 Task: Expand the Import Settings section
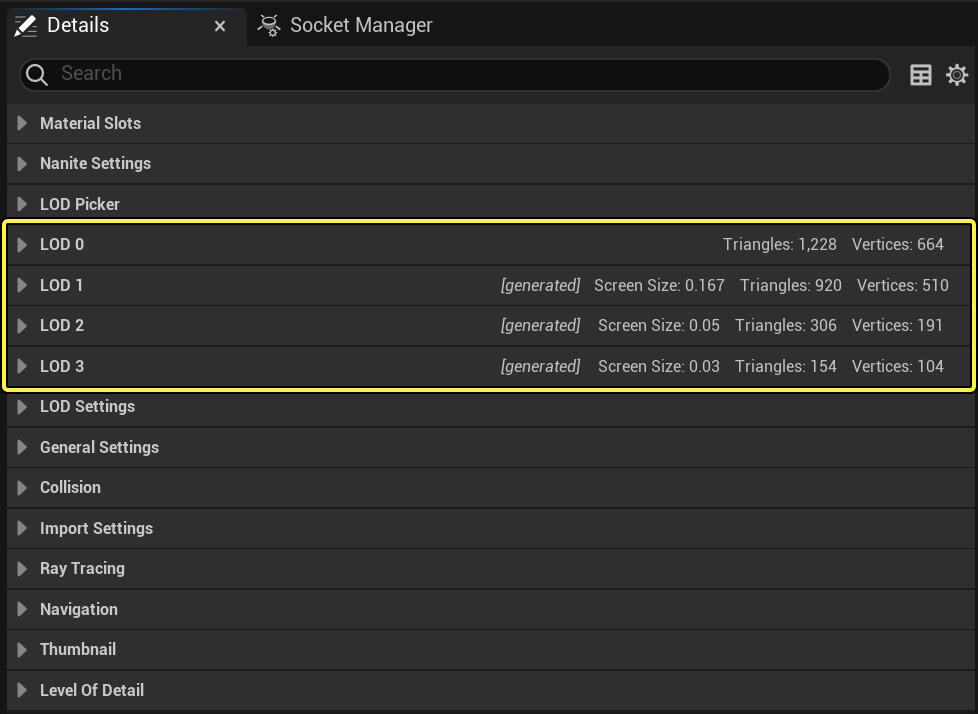pyautogui.click(x=22, y=528)
